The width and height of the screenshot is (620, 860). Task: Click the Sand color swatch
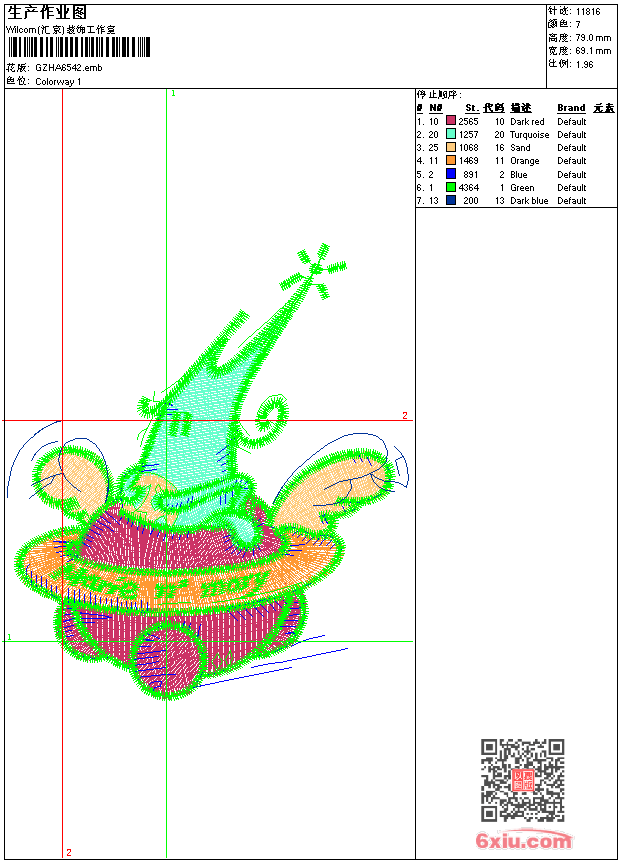[450, 147]
